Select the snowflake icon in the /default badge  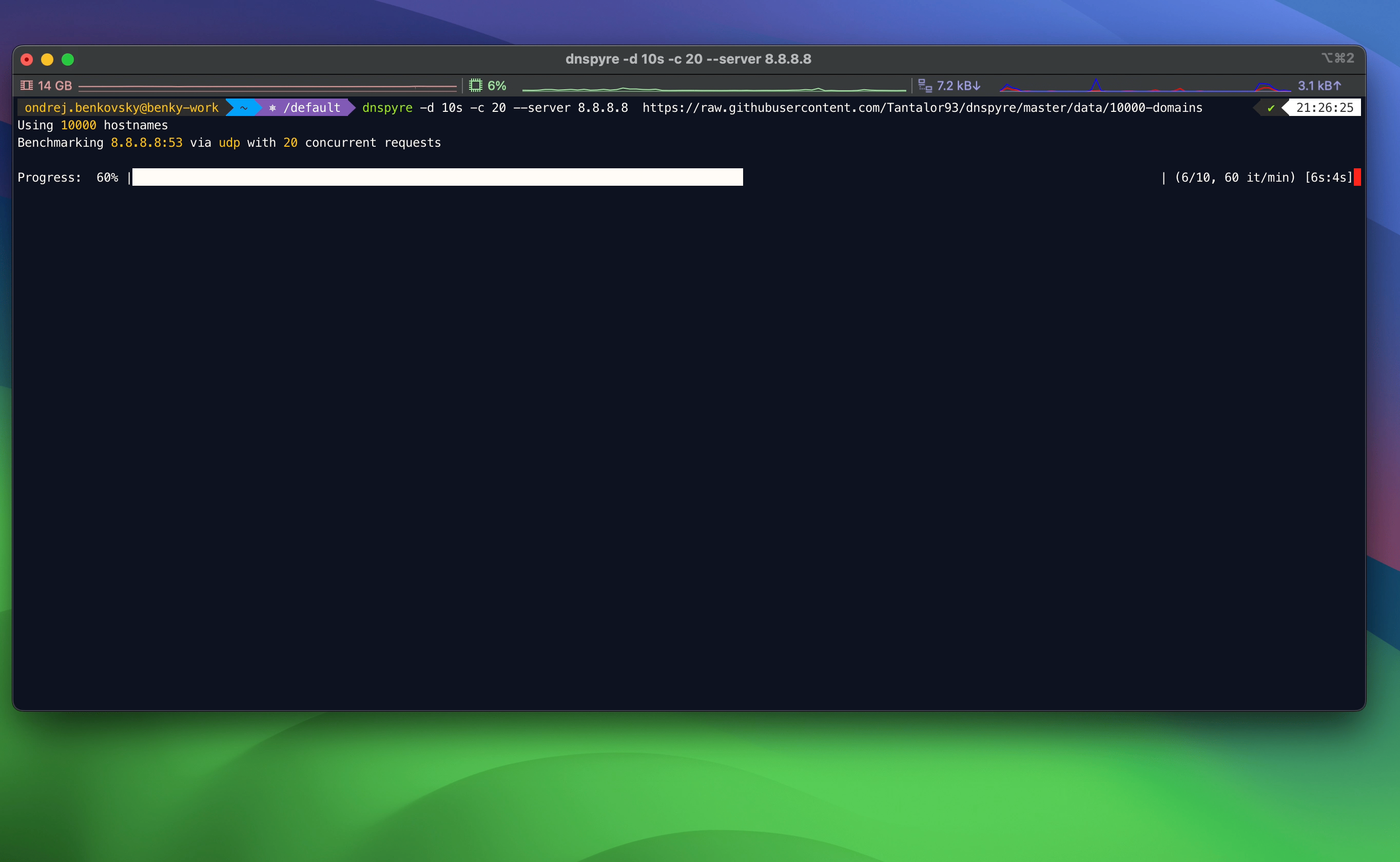pos(273,107)
